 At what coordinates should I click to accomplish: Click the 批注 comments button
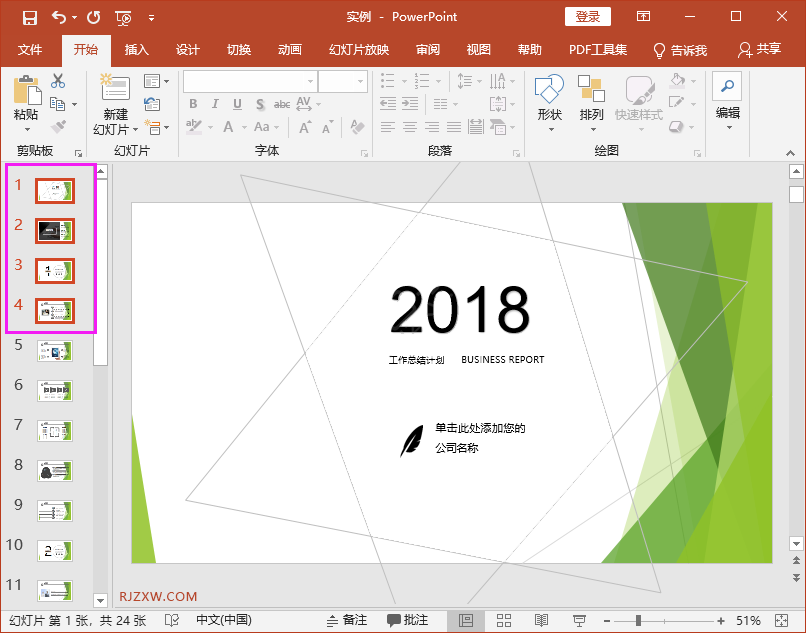(x=407, y=620)
